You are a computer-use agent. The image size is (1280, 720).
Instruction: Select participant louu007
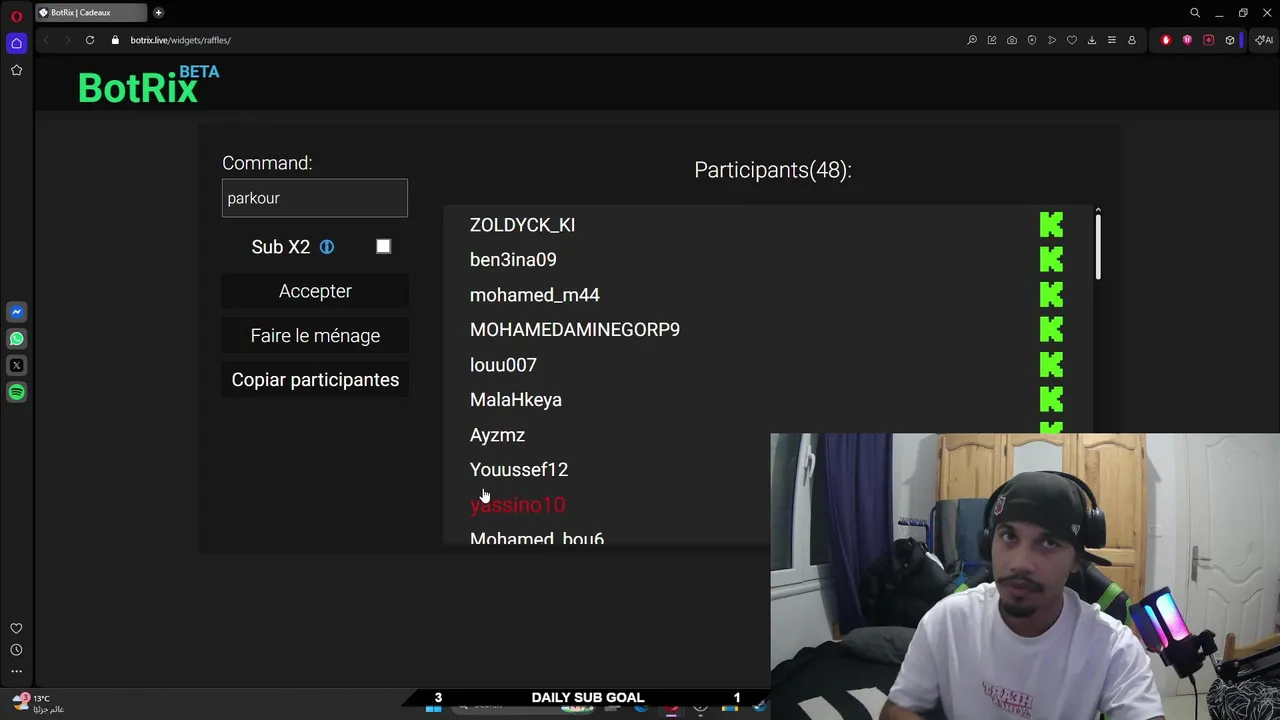click(x=503, y=365)
